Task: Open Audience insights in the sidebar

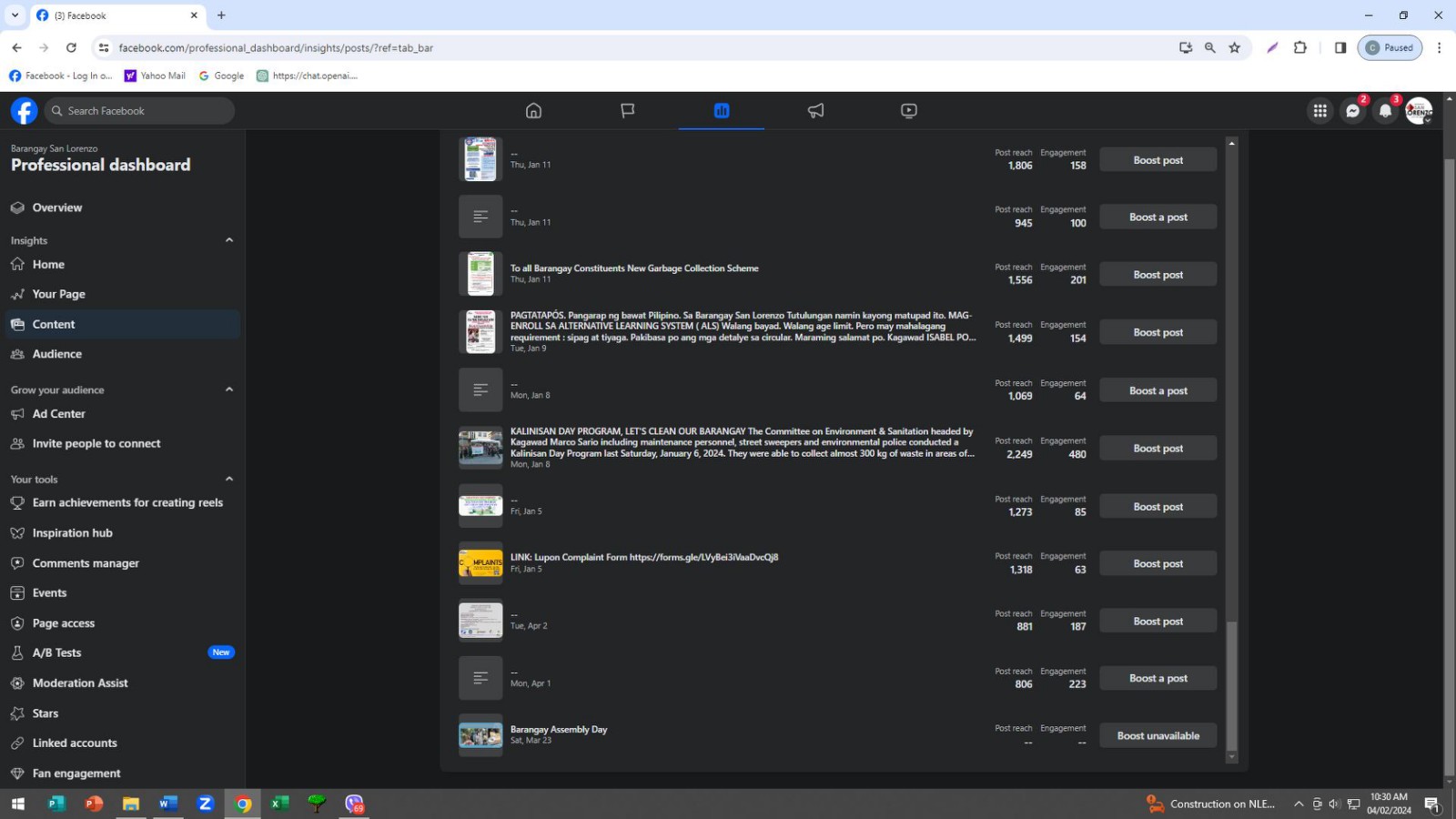Action: 122,354
